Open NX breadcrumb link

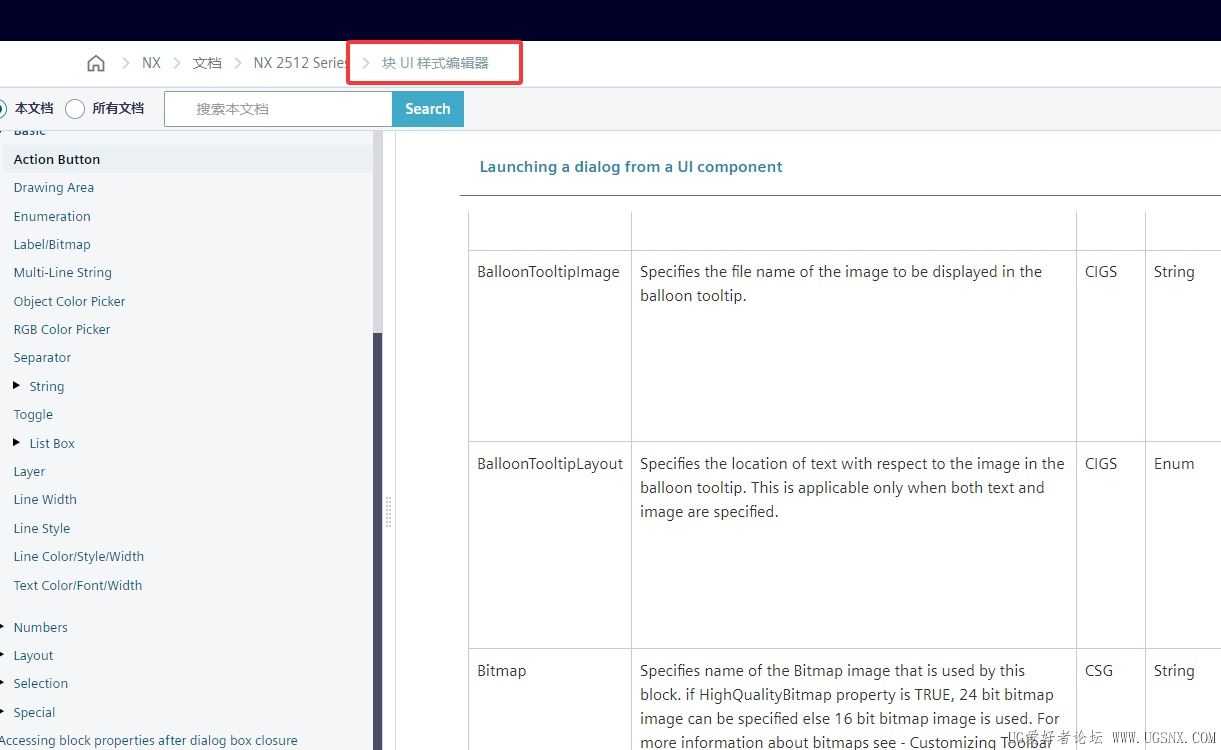pyautogui.click(x=151, y=63)
